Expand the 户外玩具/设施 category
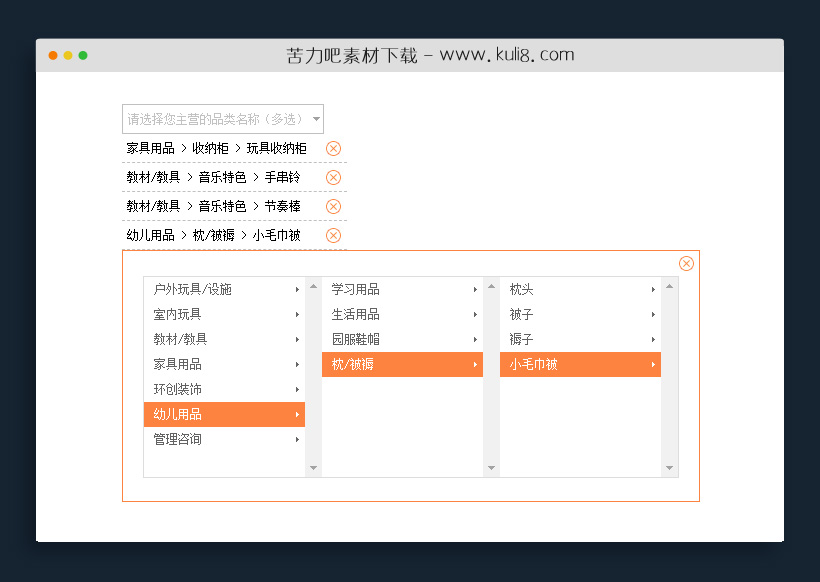Screen dimensions: 820x582 tap(297, 289)
